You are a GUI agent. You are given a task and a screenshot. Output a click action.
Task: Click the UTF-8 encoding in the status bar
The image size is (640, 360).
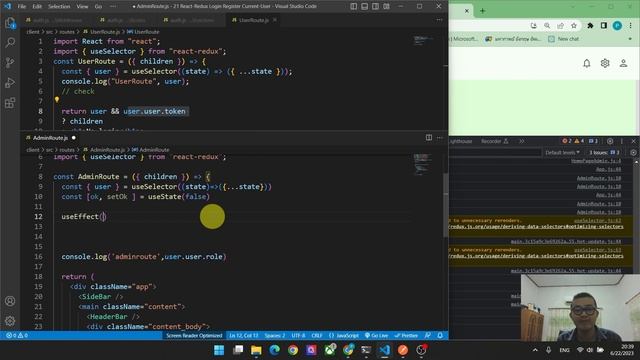[298, 336]
